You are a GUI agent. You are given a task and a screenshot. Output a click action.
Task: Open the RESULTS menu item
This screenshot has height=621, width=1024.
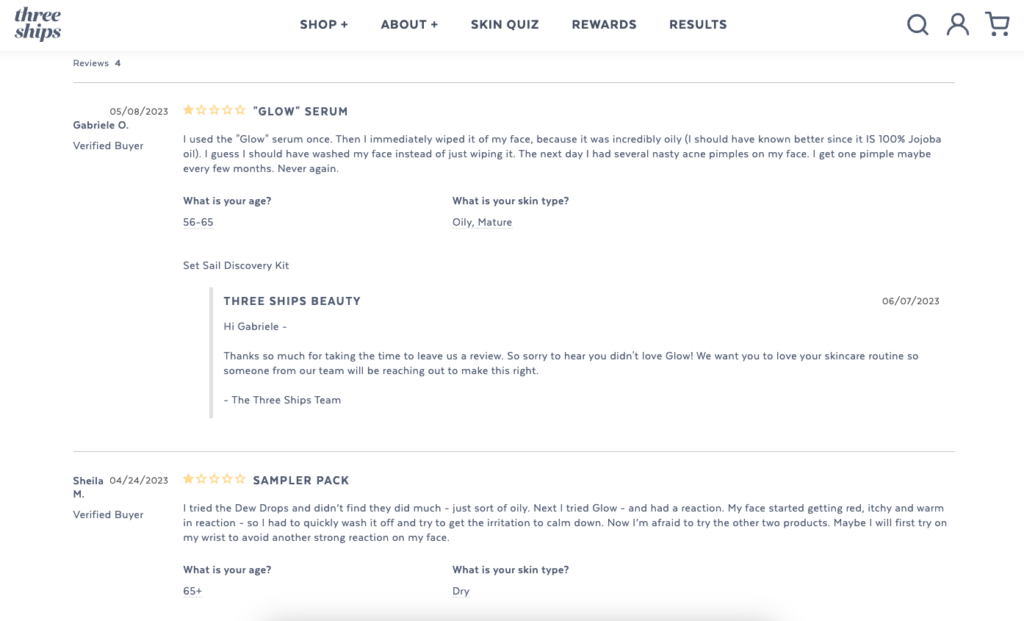[698, 24]
